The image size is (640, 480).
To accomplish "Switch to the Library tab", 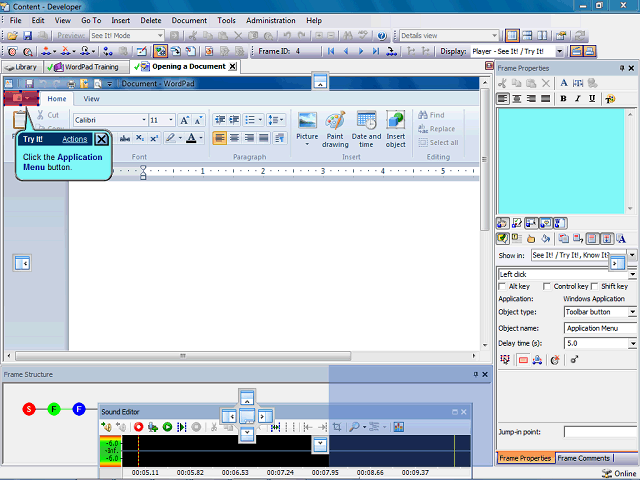I will point(22,67).
